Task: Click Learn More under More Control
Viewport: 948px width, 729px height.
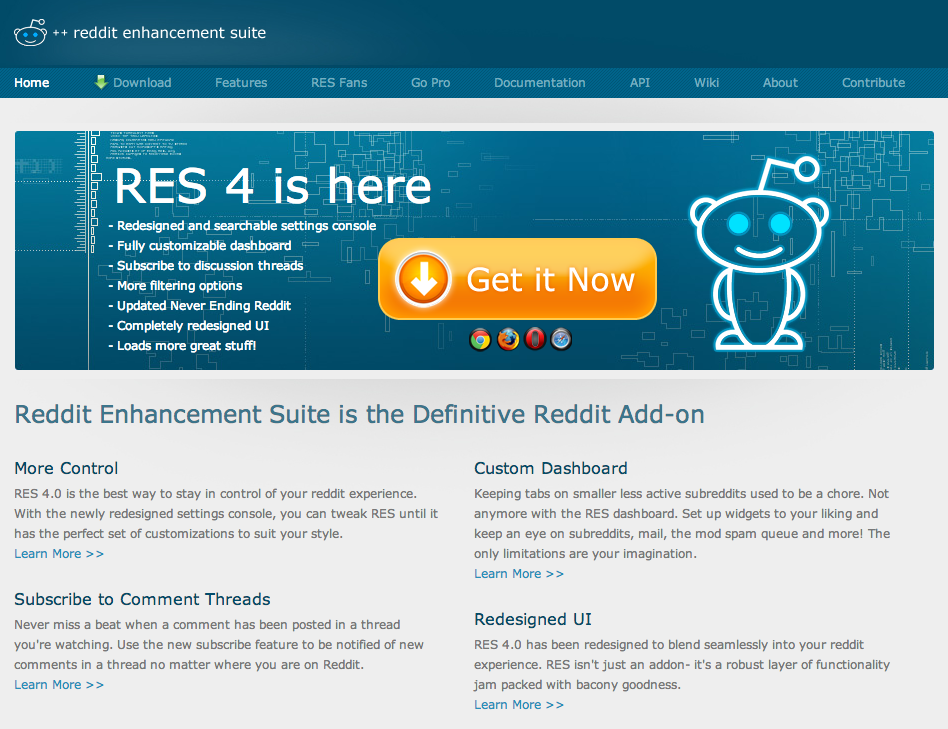Action: [59, 554]
